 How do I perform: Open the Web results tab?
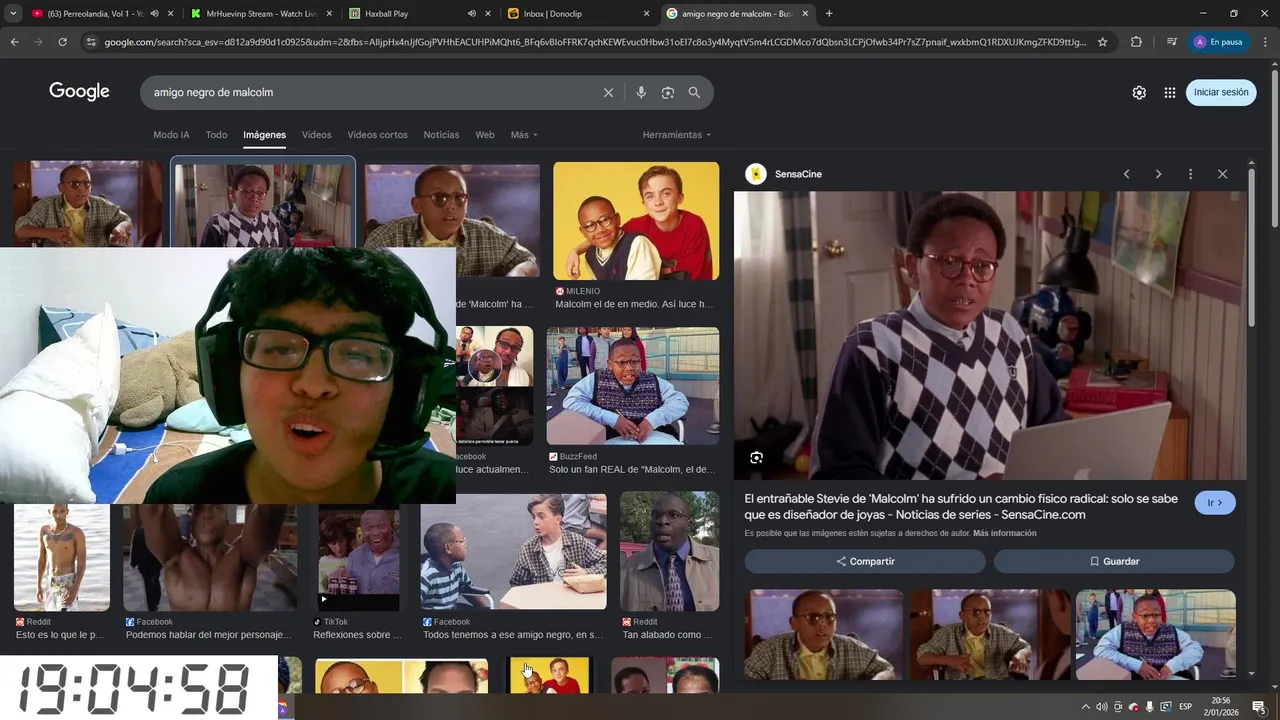pos(485,135)
